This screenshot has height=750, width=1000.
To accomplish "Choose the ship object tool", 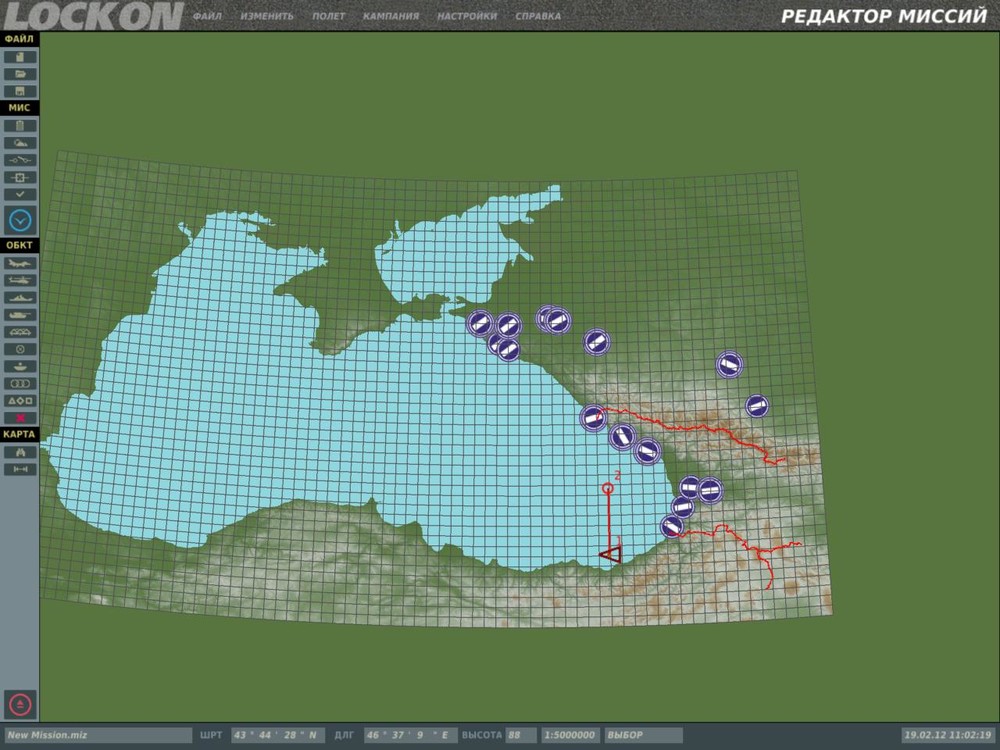I will point(20,298).
